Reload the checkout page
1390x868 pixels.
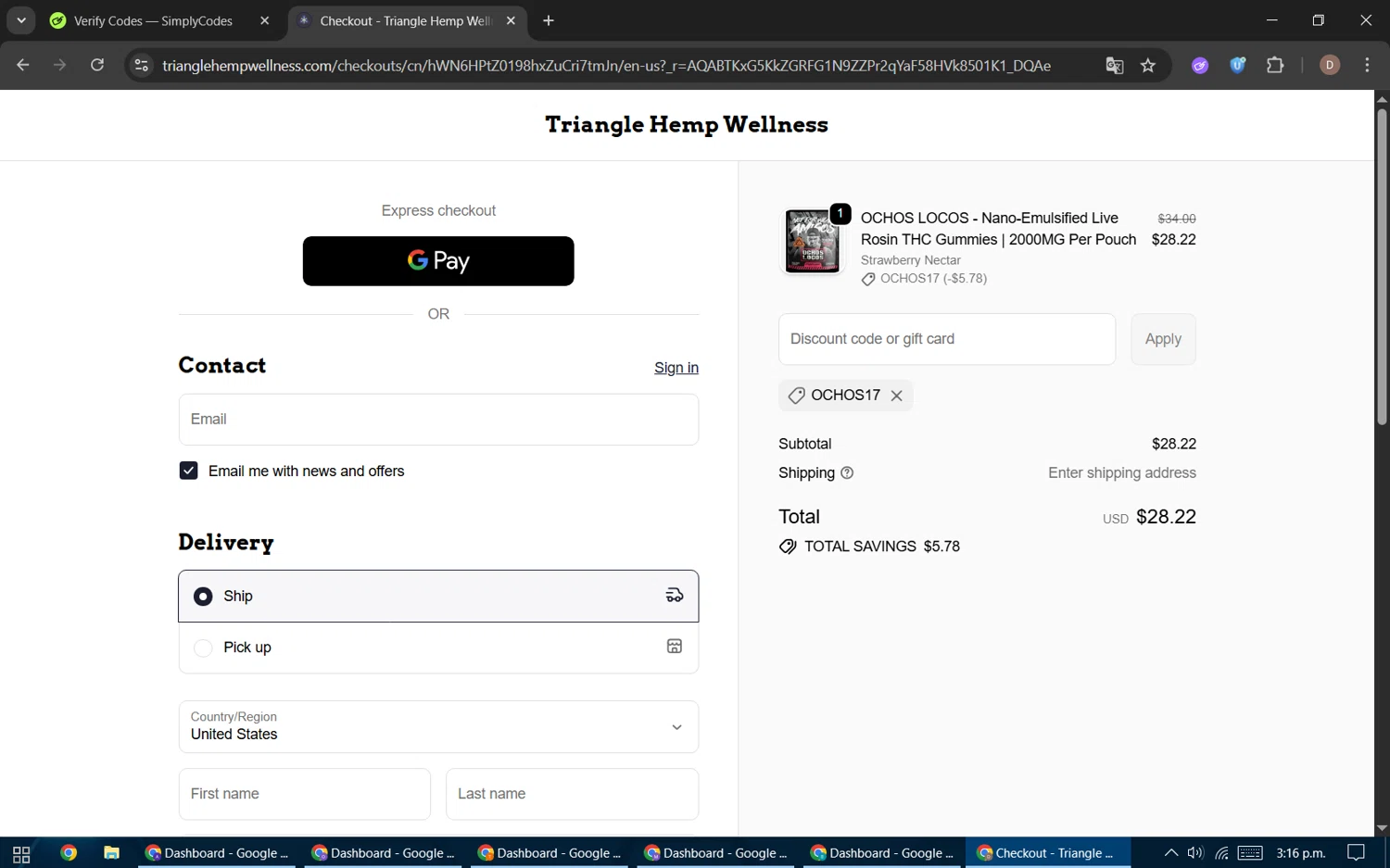click(x=97, y=65)
